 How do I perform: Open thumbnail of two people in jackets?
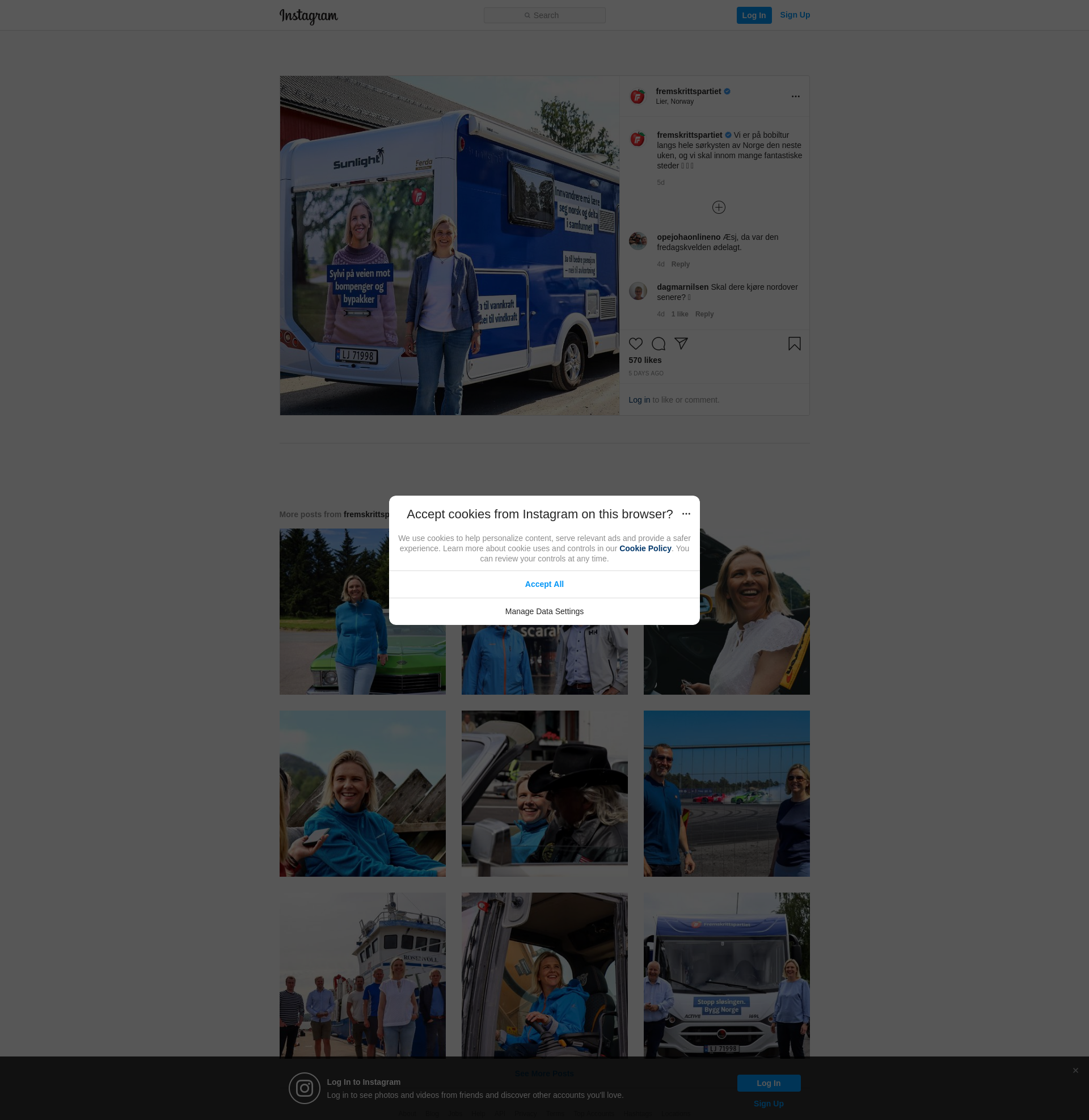(x=544, y=660)
